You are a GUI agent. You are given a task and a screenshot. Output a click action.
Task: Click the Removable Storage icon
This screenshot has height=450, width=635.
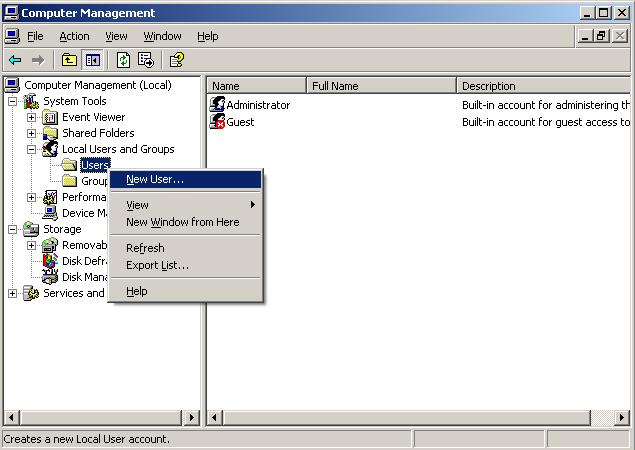(50, 245)
